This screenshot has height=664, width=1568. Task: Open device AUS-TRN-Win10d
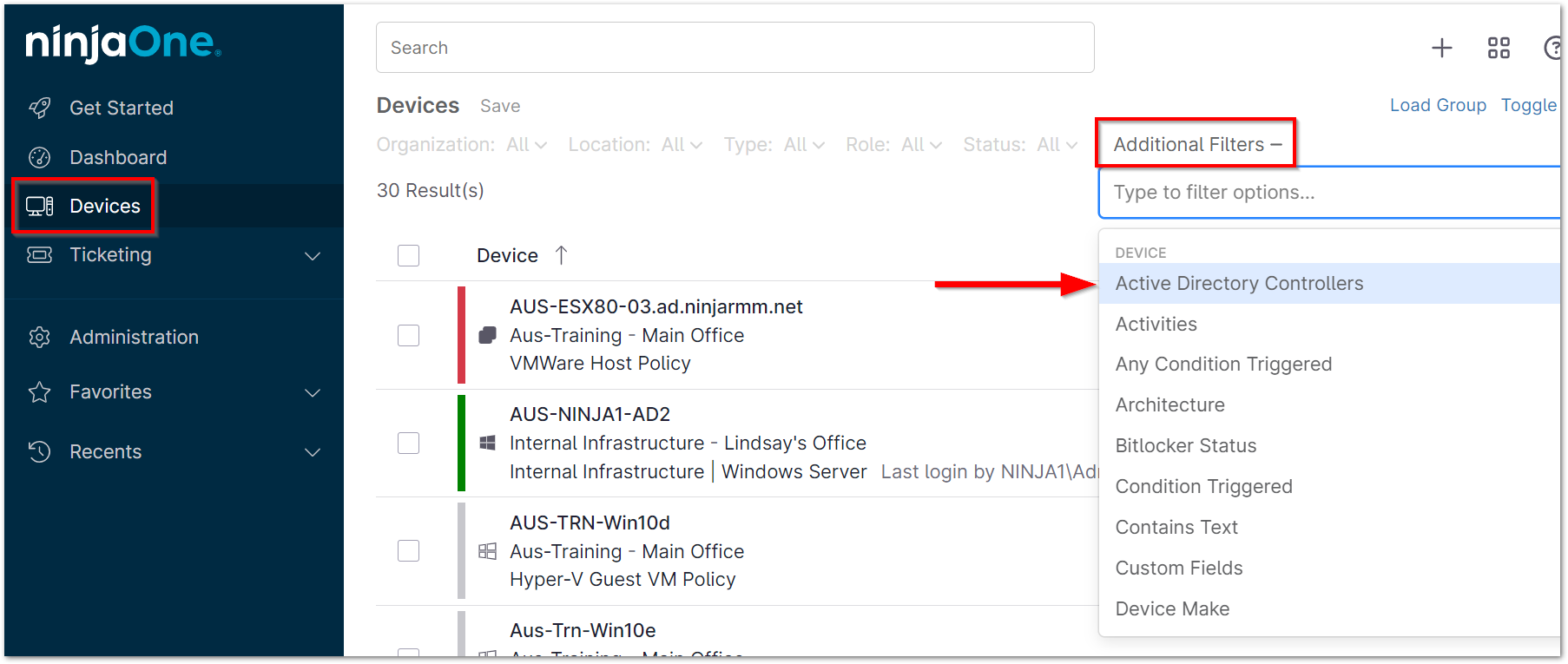click(x=590, y=523)
